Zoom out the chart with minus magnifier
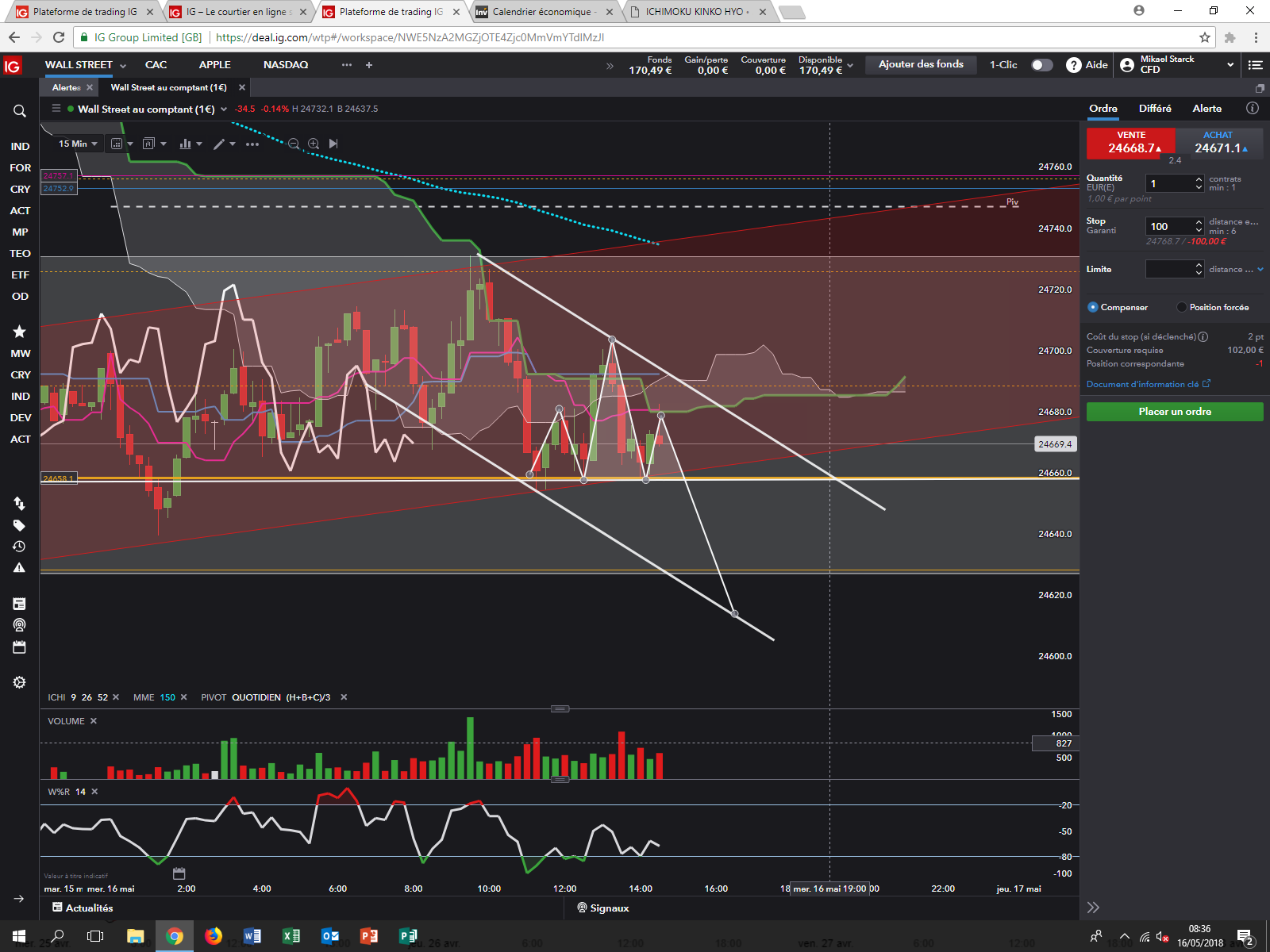 (x=294, y=144)
